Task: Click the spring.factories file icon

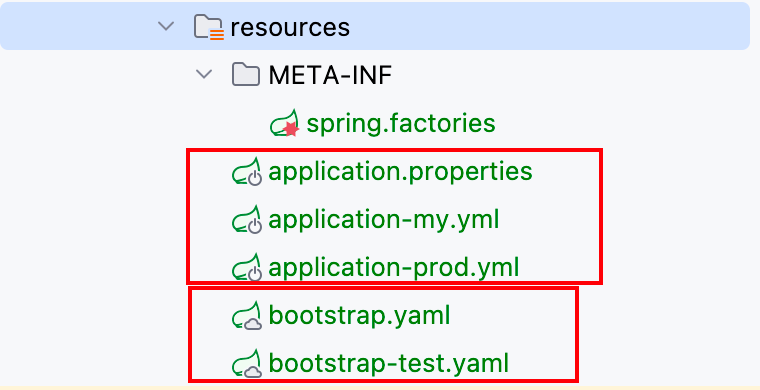Action: [x=284, y=123]
